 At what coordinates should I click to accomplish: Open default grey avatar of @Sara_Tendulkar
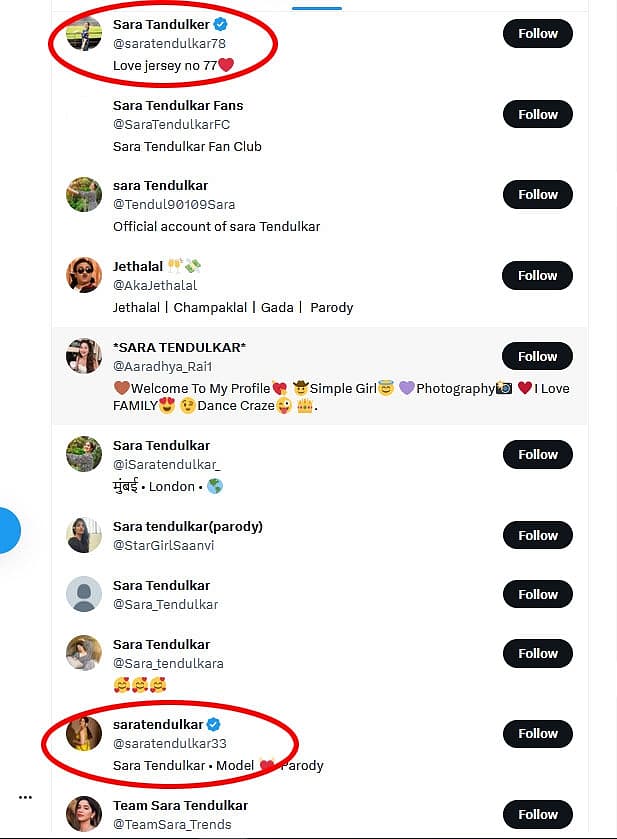(84, 594)
